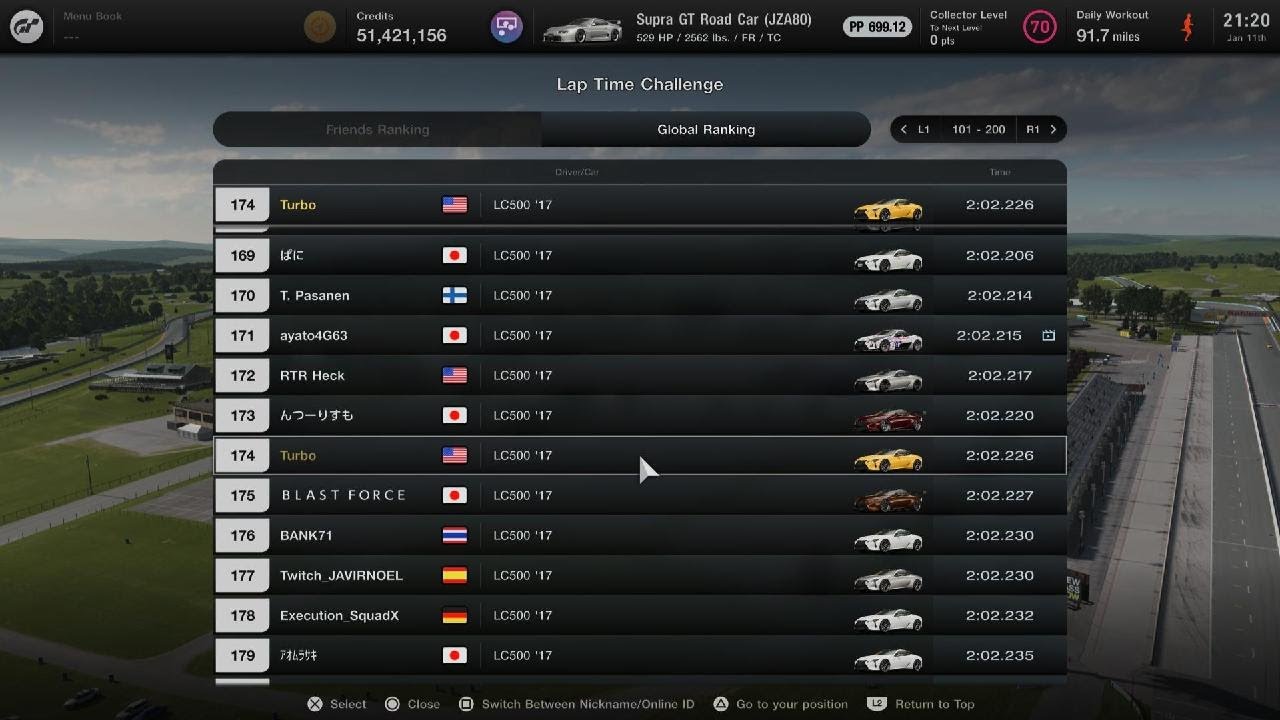Click the 2:02.217 lap time

point(1000,375)
